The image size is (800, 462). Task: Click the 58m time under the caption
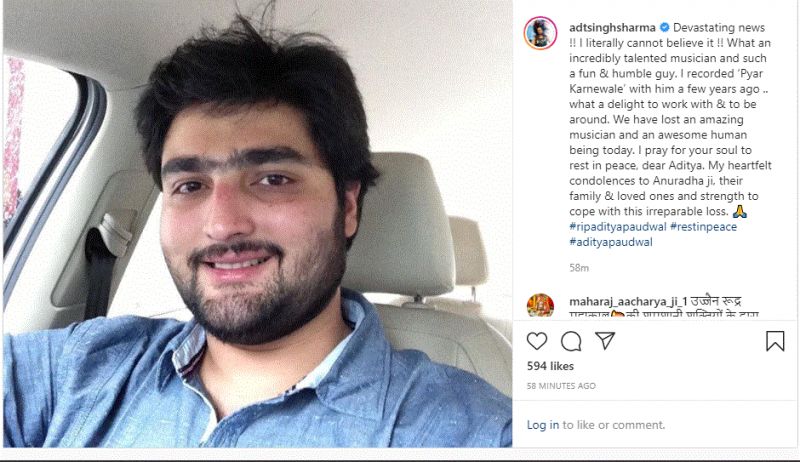pyautogui.click(x=579, y=268)
